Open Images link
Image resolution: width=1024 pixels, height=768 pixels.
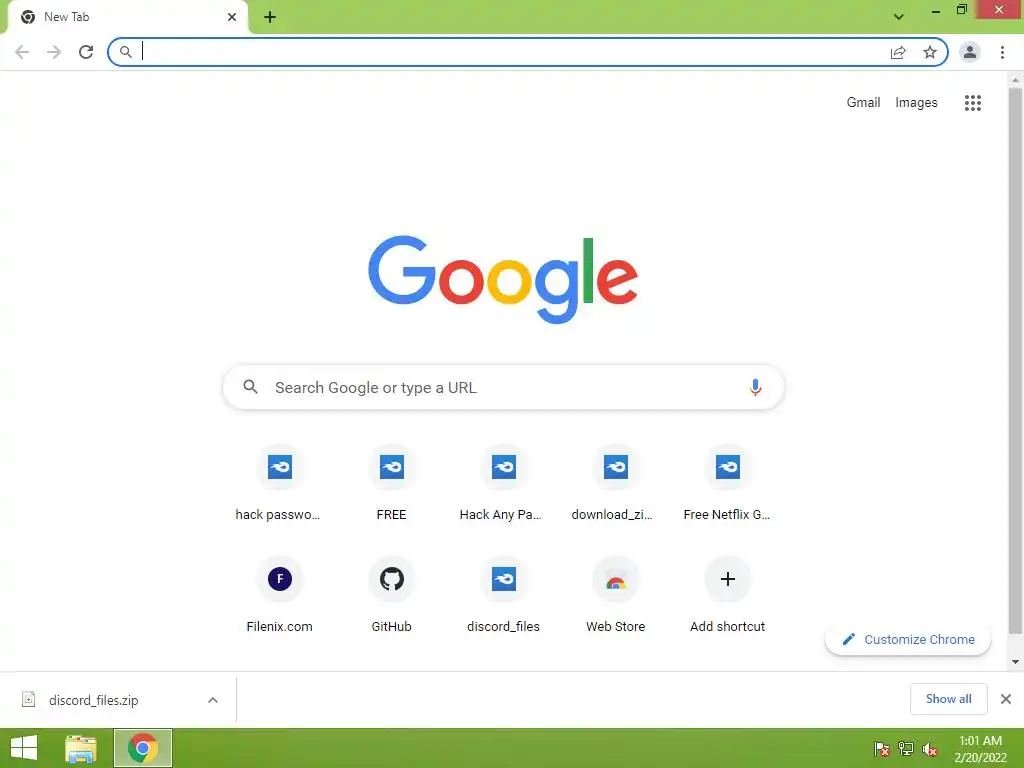tap(916, 103)
